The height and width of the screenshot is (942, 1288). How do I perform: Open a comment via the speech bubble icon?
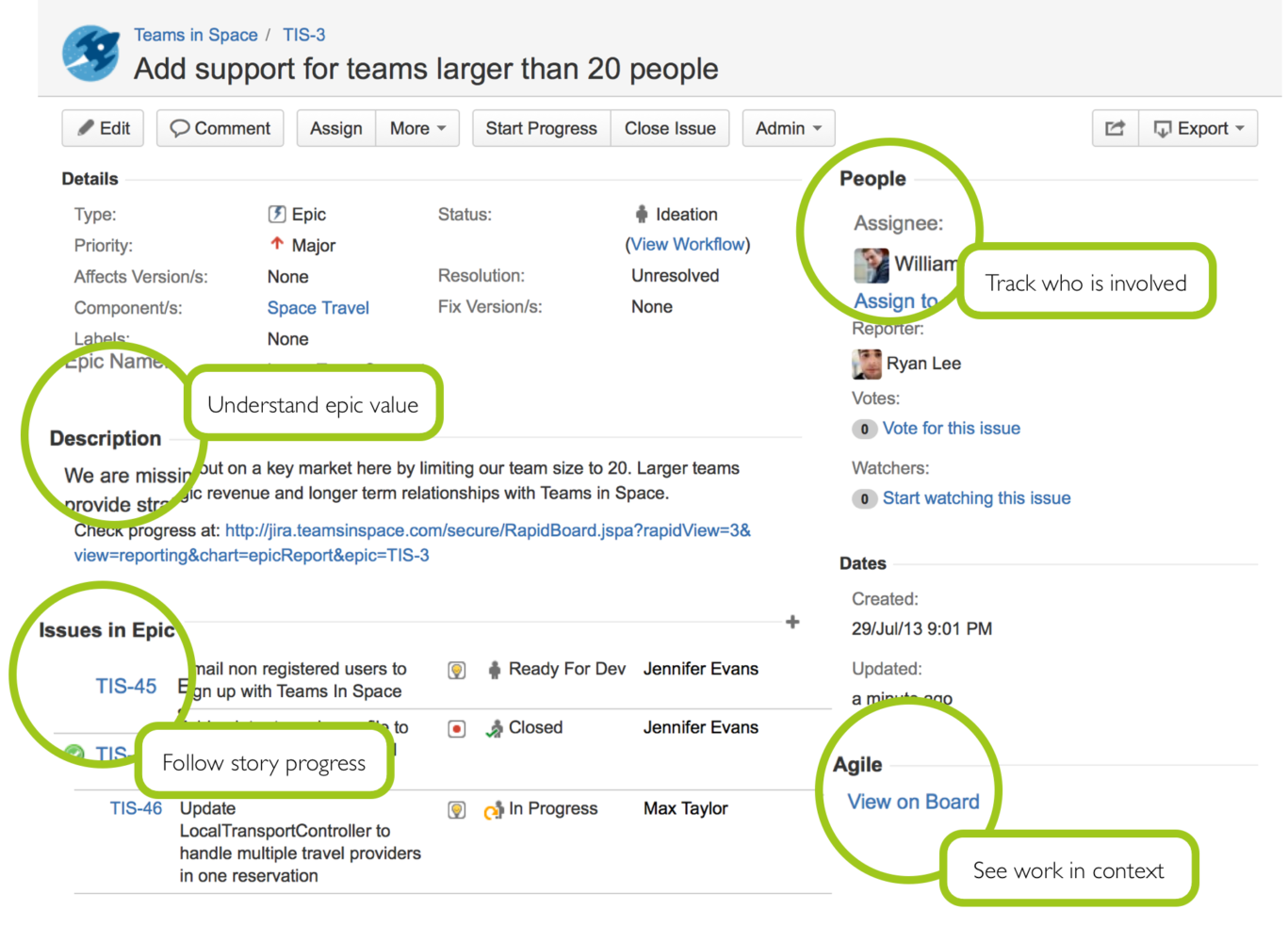181,128
